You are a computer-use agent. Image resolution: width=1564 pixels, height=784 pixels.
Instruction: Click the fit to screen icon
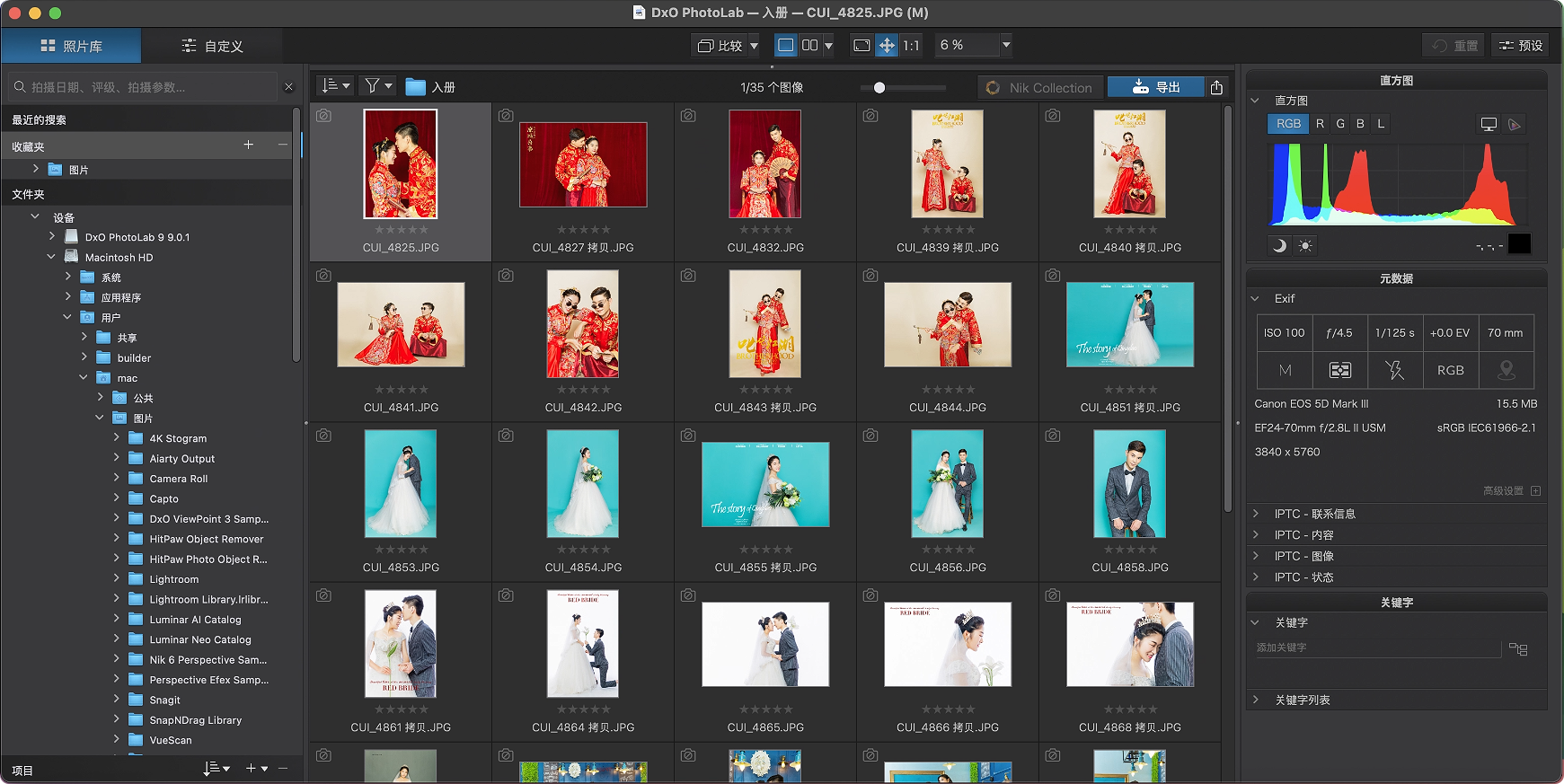[862, 45]
